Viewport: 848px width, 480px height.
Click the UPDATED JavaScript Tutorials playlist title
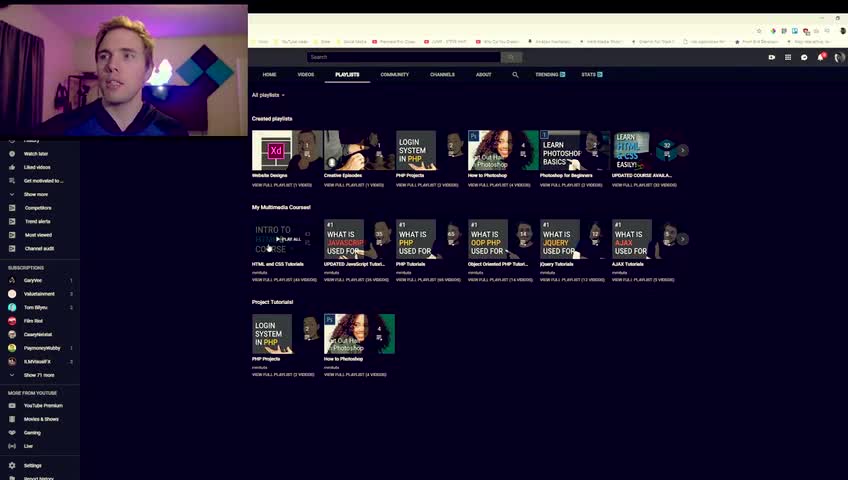point(354,264)
